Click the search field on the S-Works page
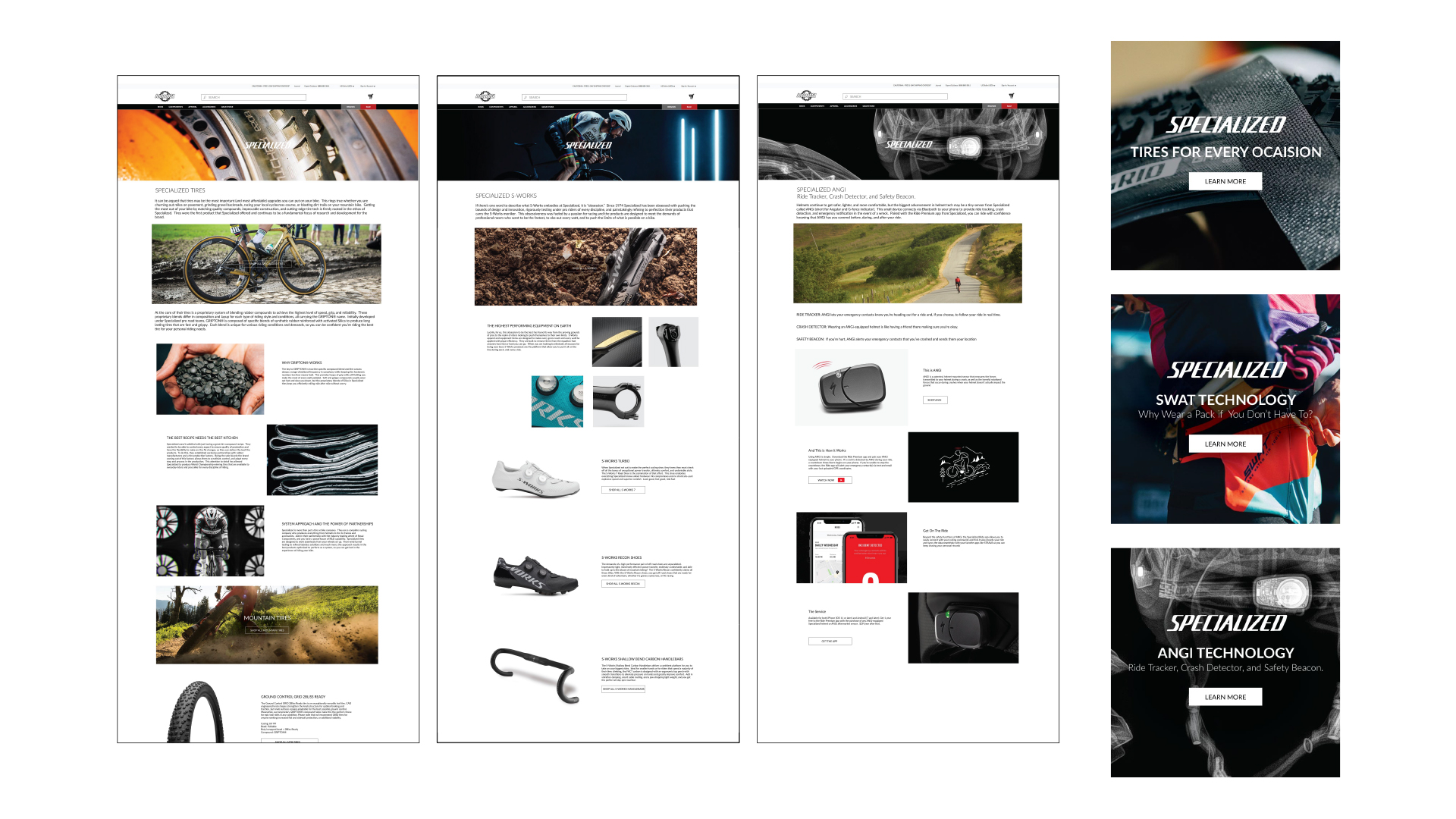 click(x=574, y=97)
